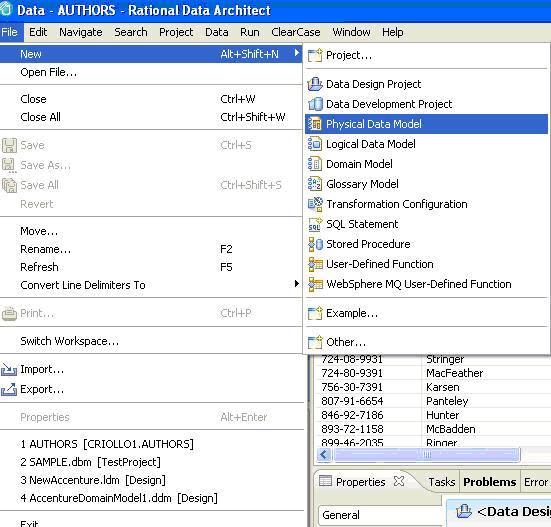The height and width of the screenshot is (527, 551).
Task: Click the Project... wizard icon
Action: point(315,55)
